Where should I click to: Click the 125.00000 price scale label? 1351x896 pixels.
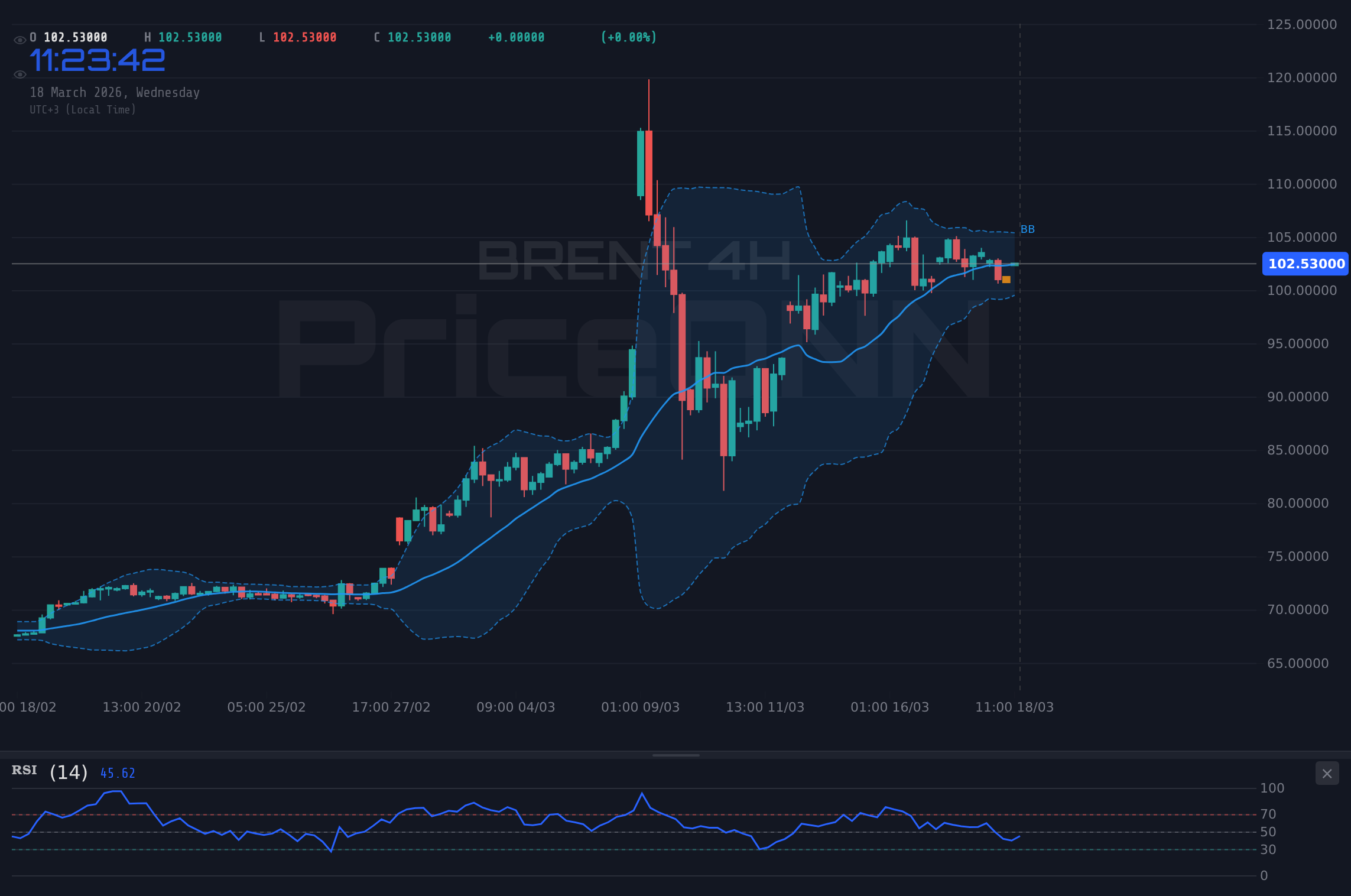(1303, 25)
